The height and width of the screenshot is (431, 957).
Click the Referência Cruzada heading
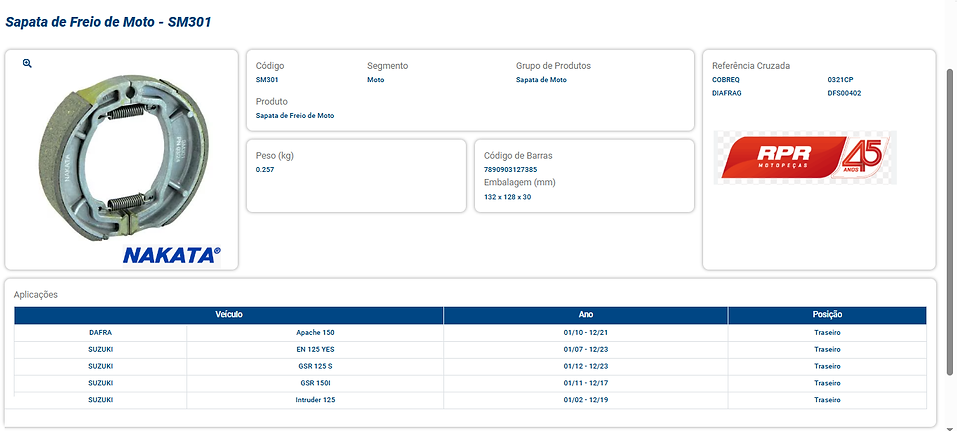[x=751, y=66]
